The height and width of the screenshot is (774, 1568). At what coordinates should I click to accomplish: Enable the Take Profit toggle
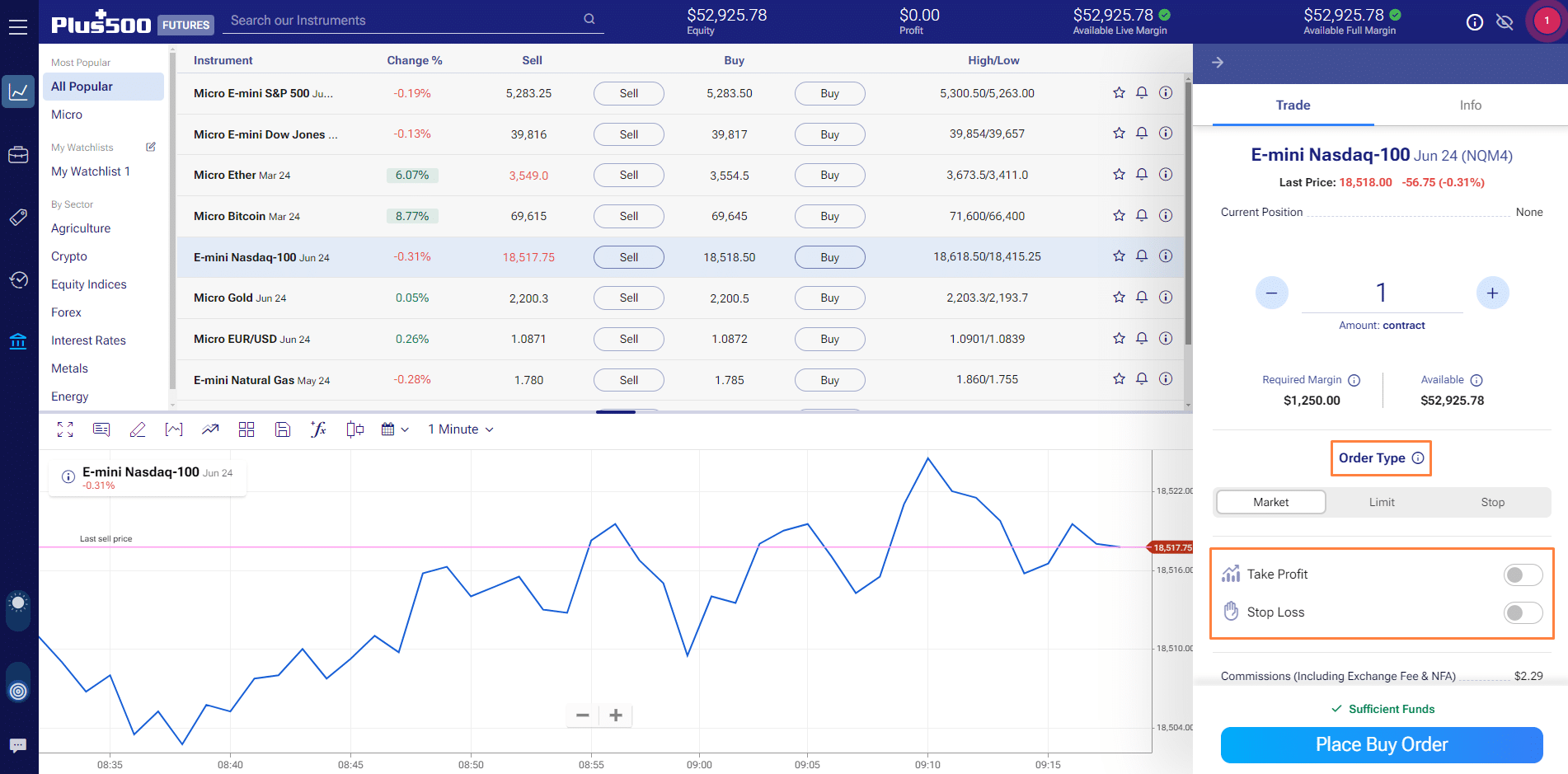coord(1523,575)
